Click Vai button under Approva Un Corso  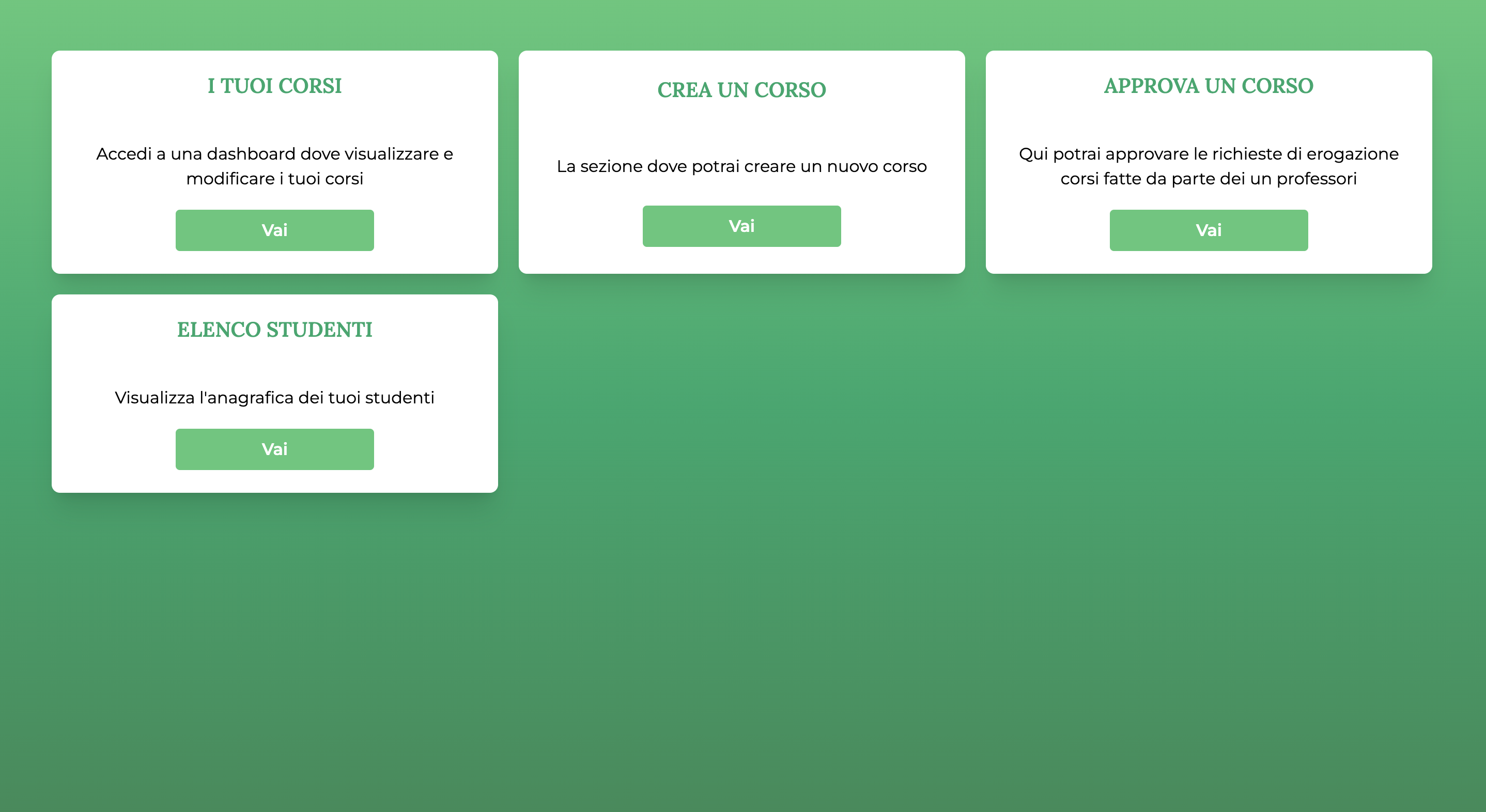coord(1209,230)
